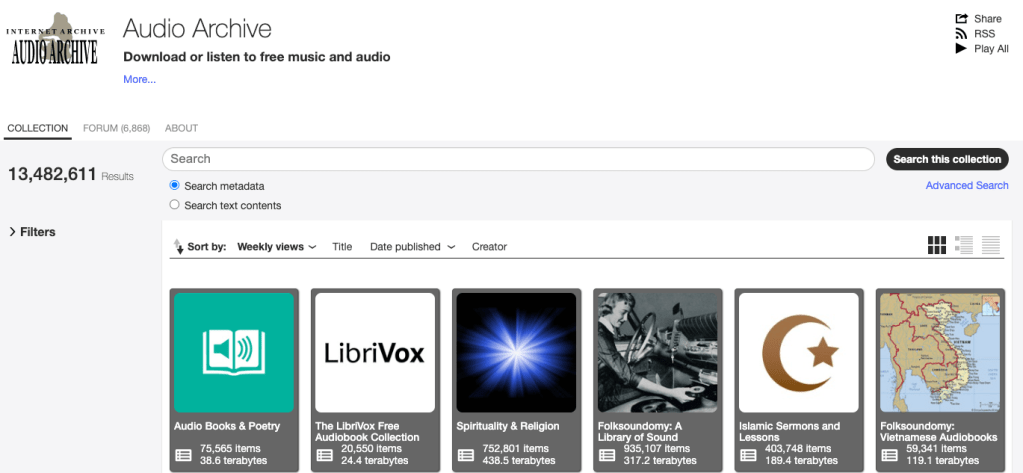The width and height of the screenshot is (1023, 473).
Task: Select the Search metadata radio button
Action: [x=175, y=186]
